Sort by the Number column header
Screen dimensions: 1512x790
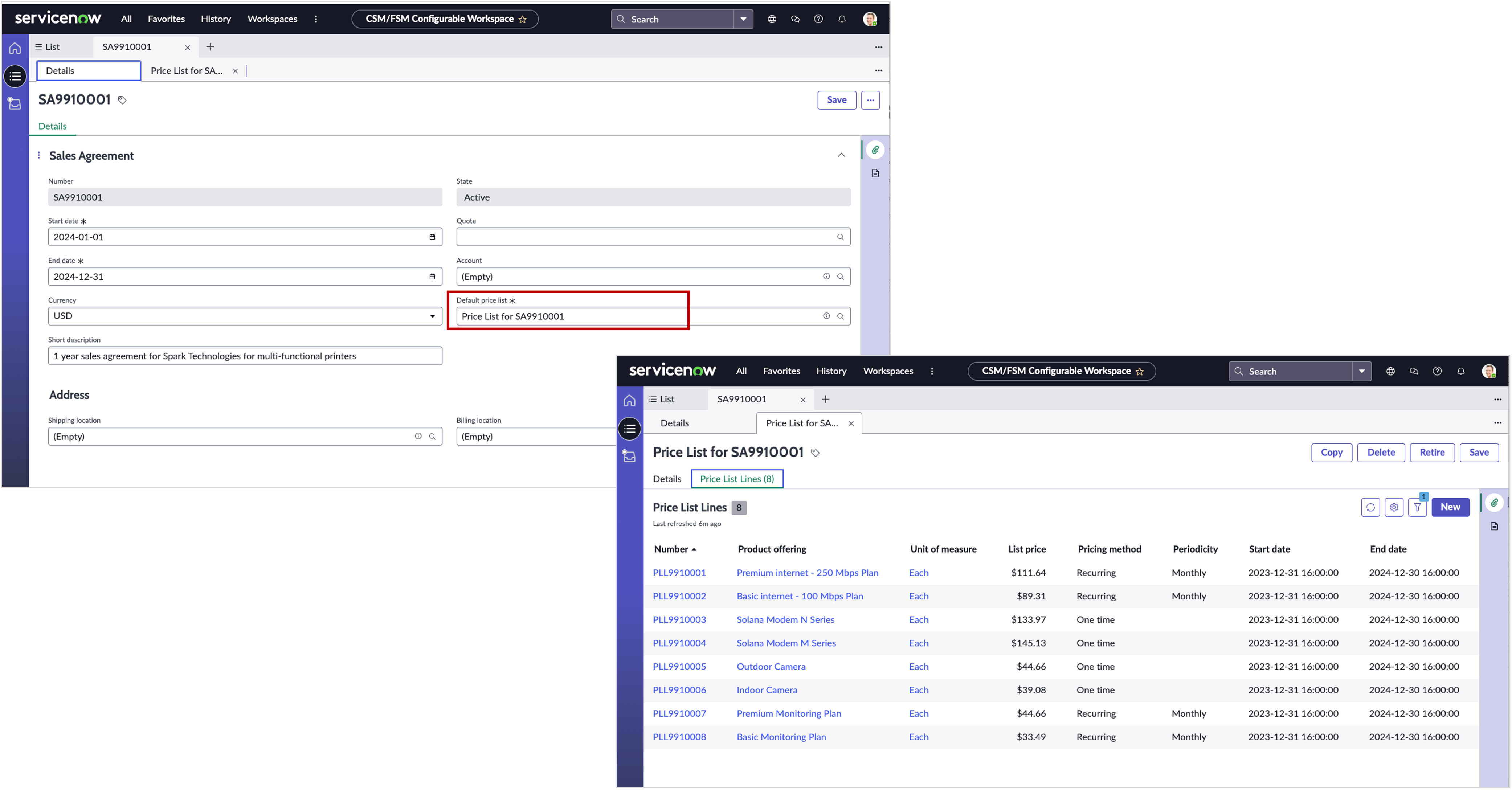click(675, 549)
